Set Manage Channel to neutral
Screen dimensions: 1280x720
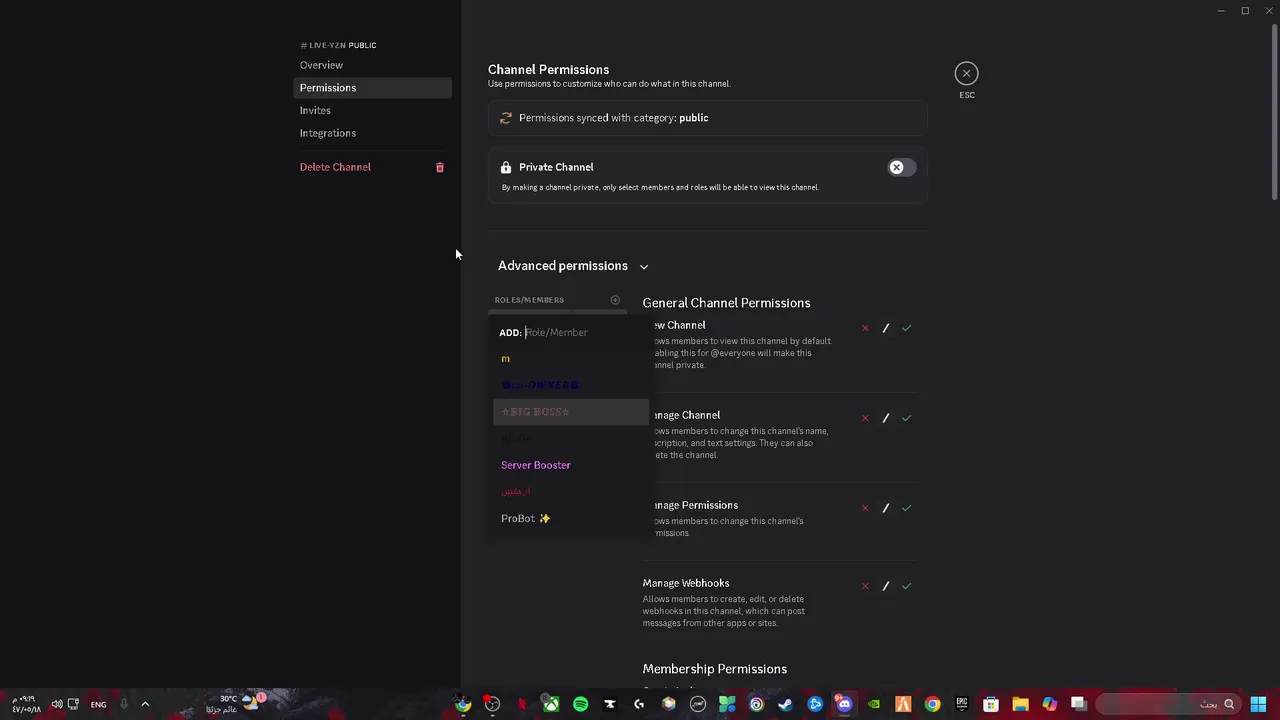point(886,418)
